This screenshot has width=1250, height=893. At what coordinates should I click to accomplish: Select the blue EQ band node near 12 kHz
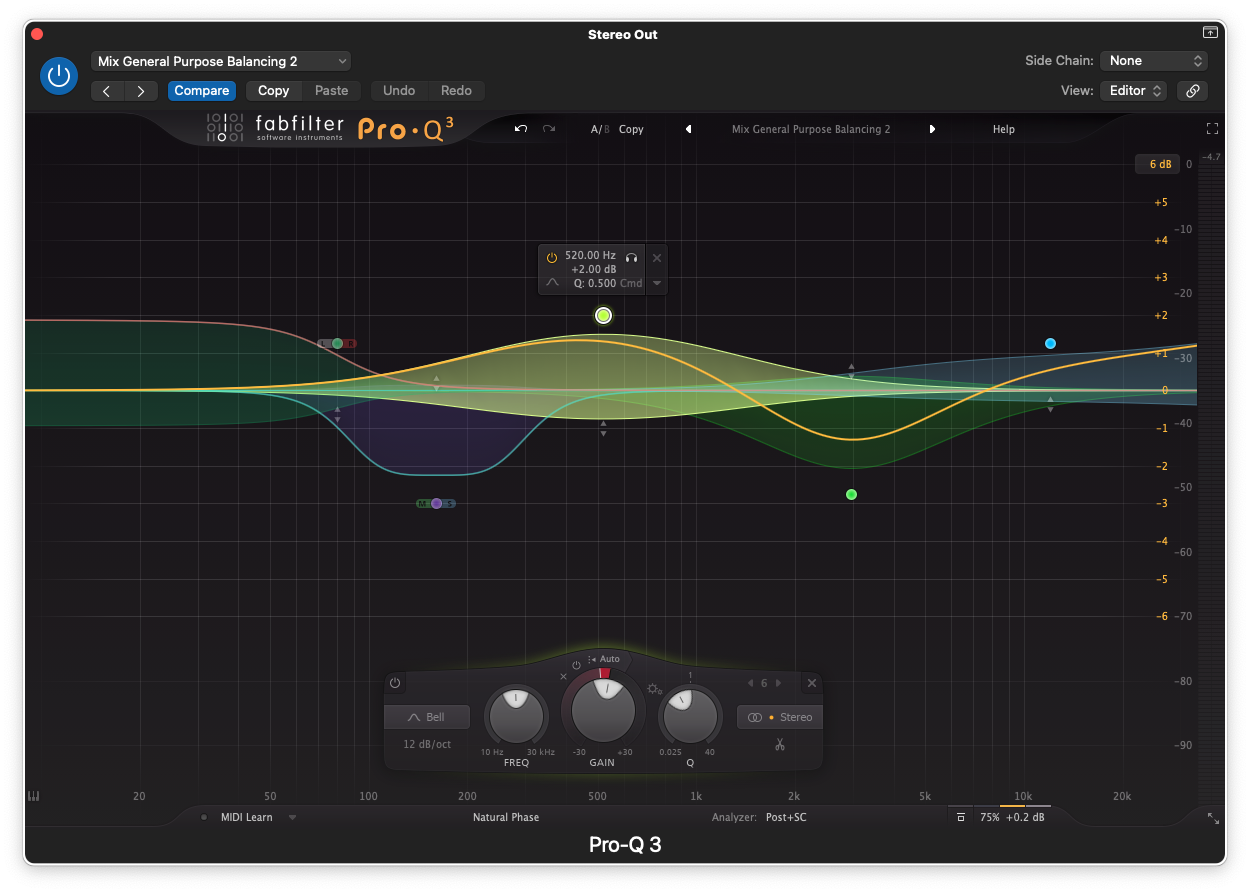coord(1050,344)
